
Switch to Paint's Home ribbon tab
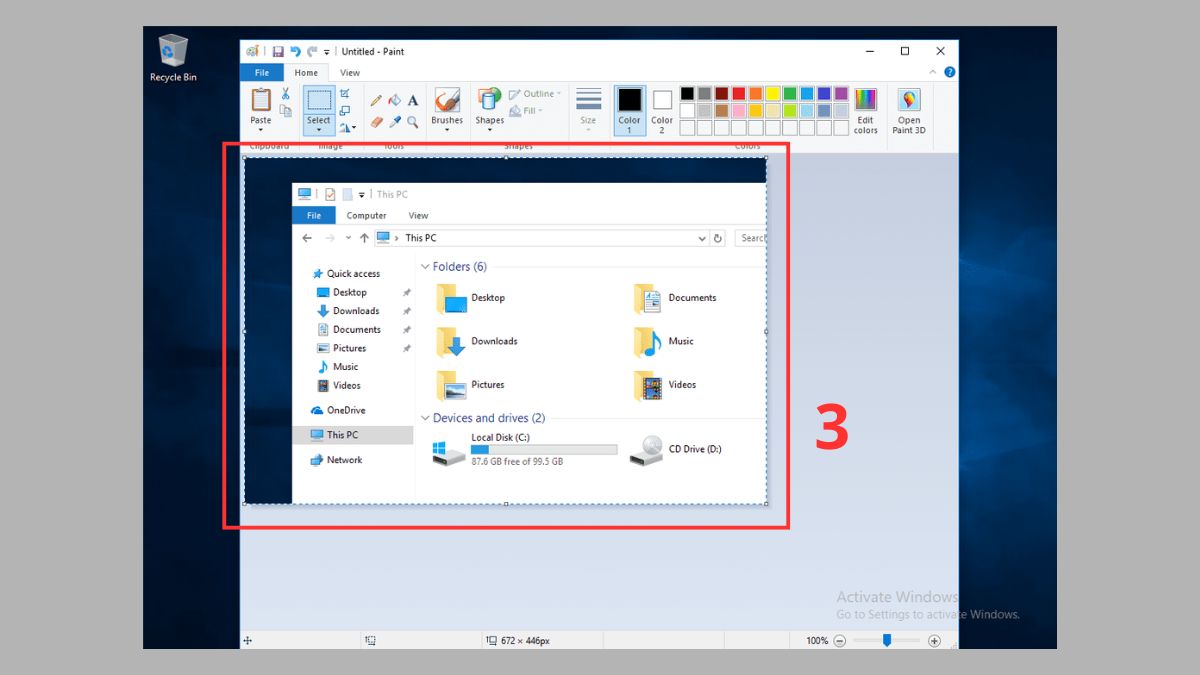pyautogui.click(x=306, y=73)
